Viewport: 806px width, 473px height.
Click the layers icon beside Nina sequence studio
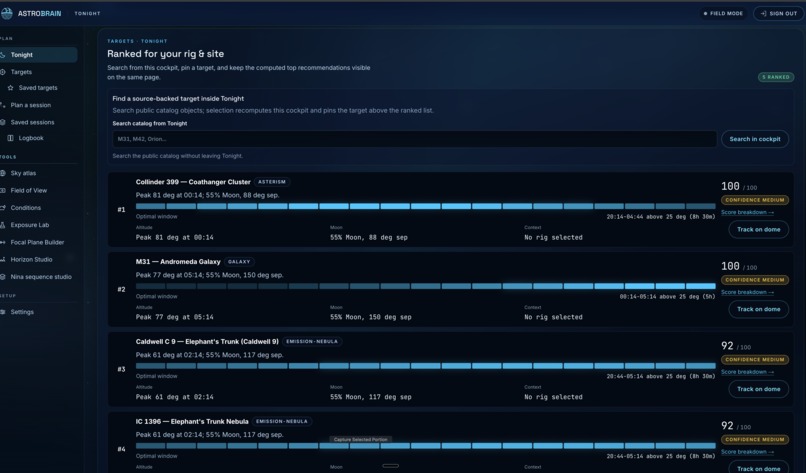click(3, 277)
